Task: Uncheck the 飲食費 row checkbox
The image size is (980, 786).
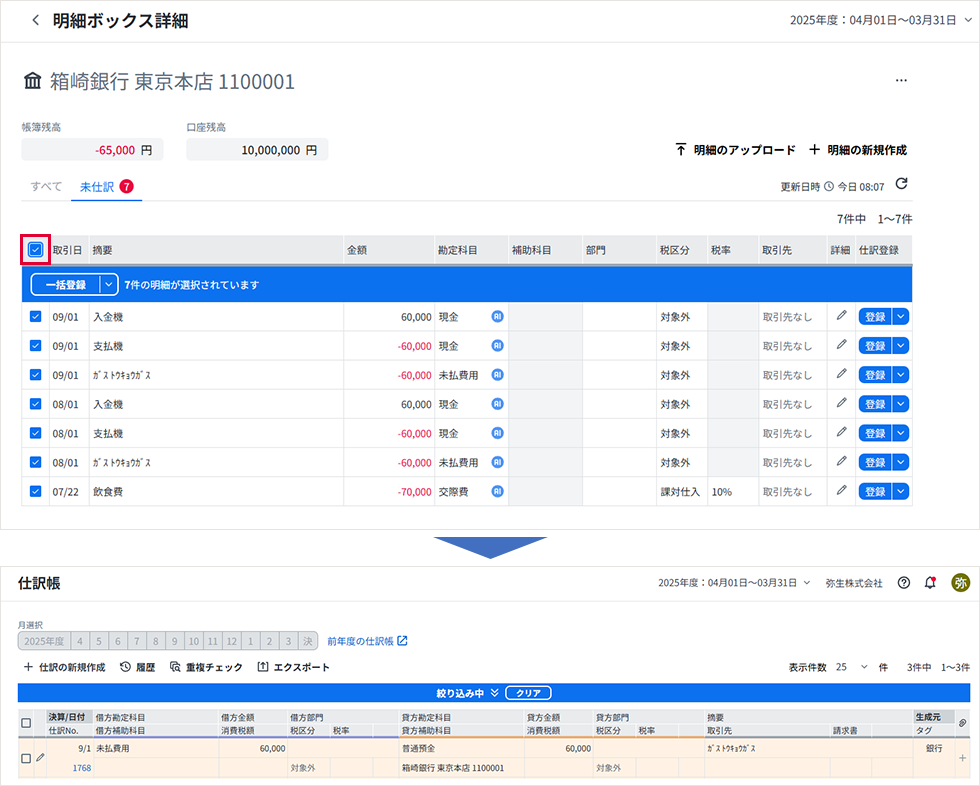Action: [x=36, y=491]
